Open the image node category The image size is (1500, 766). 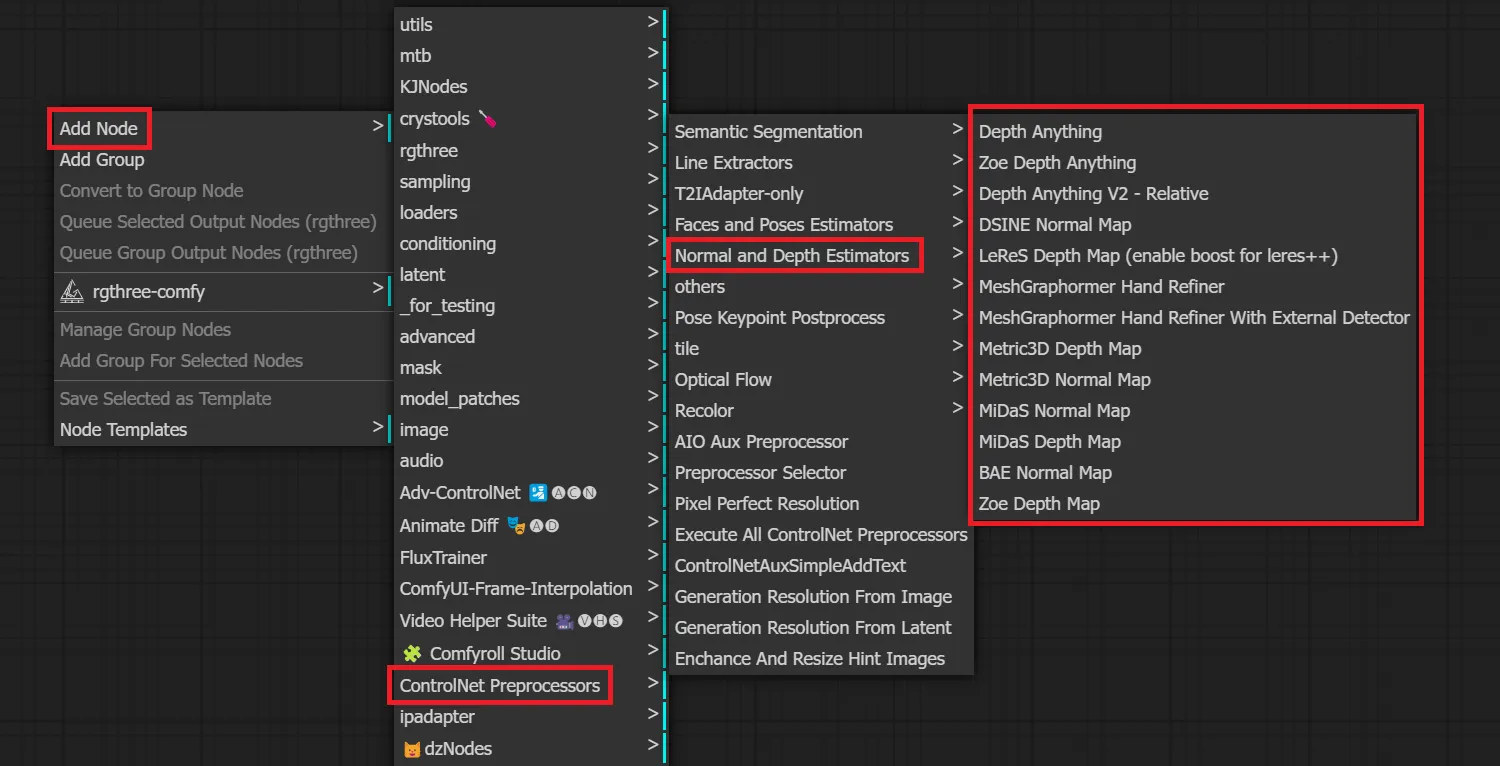pos(530,429)
